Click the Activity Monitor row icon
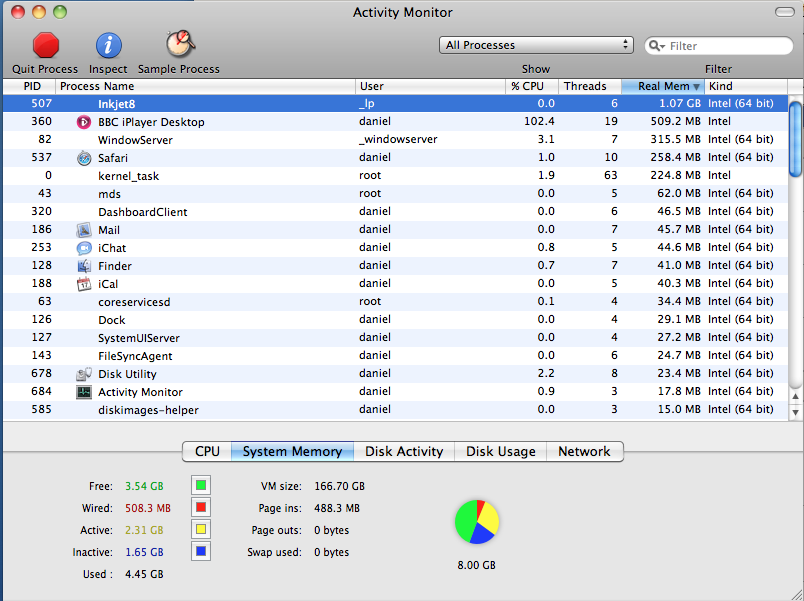The width and height of the screenshot is (804, 601). [84, 392]
